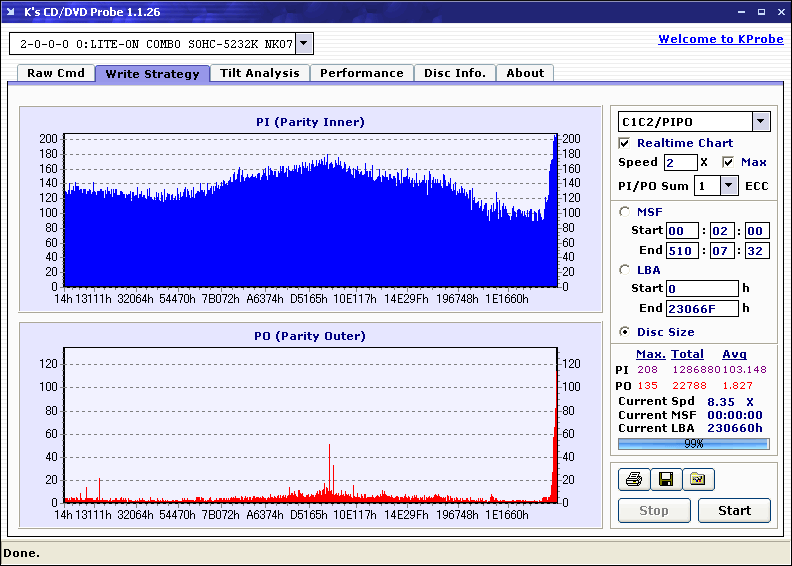Open the Disc Info. tab
792x566 pixels.
coord(454,73)
